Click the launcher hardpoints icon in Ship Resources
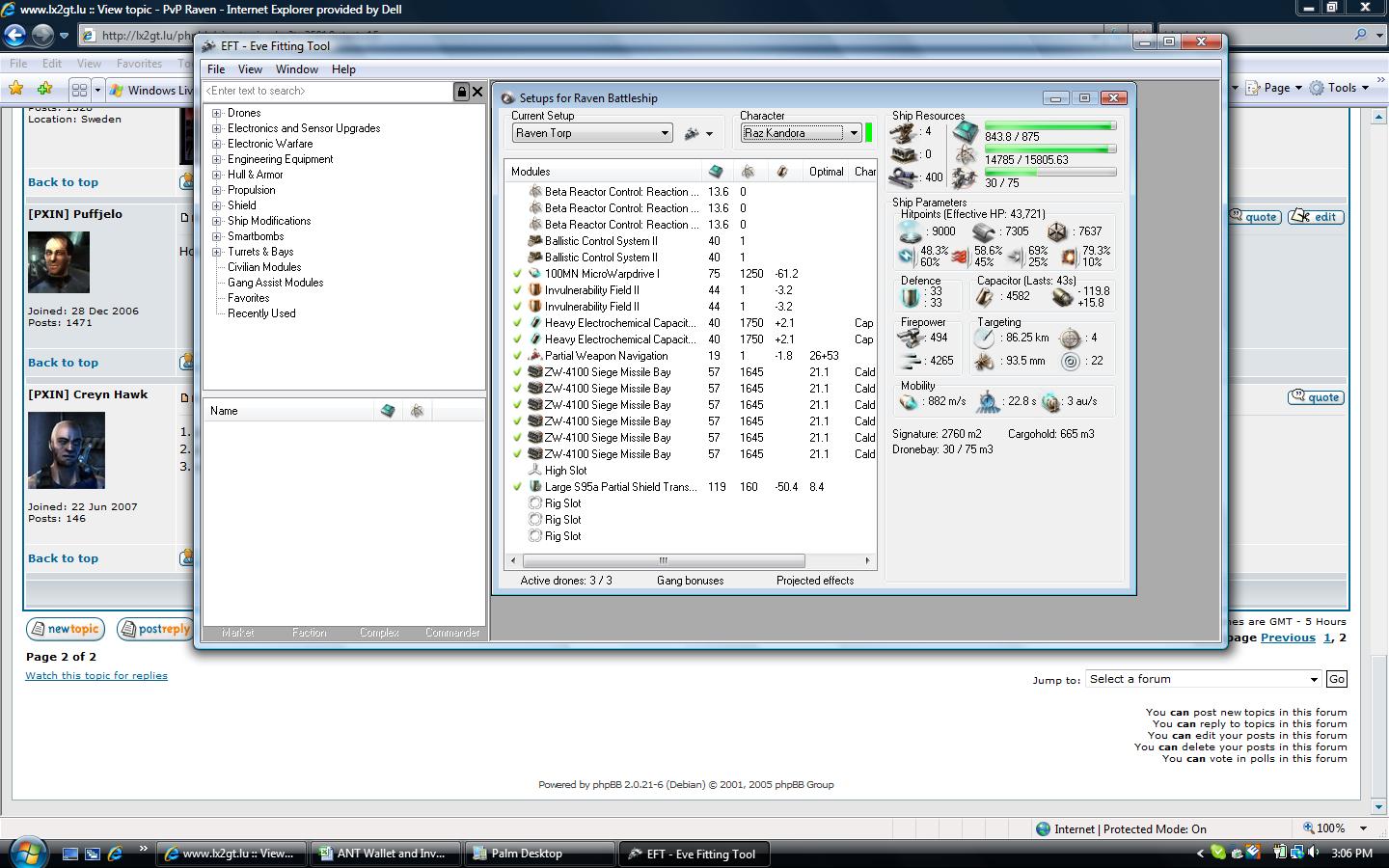Image resolution: width=1389 pixels, height=868 pixels. [904, 154]
